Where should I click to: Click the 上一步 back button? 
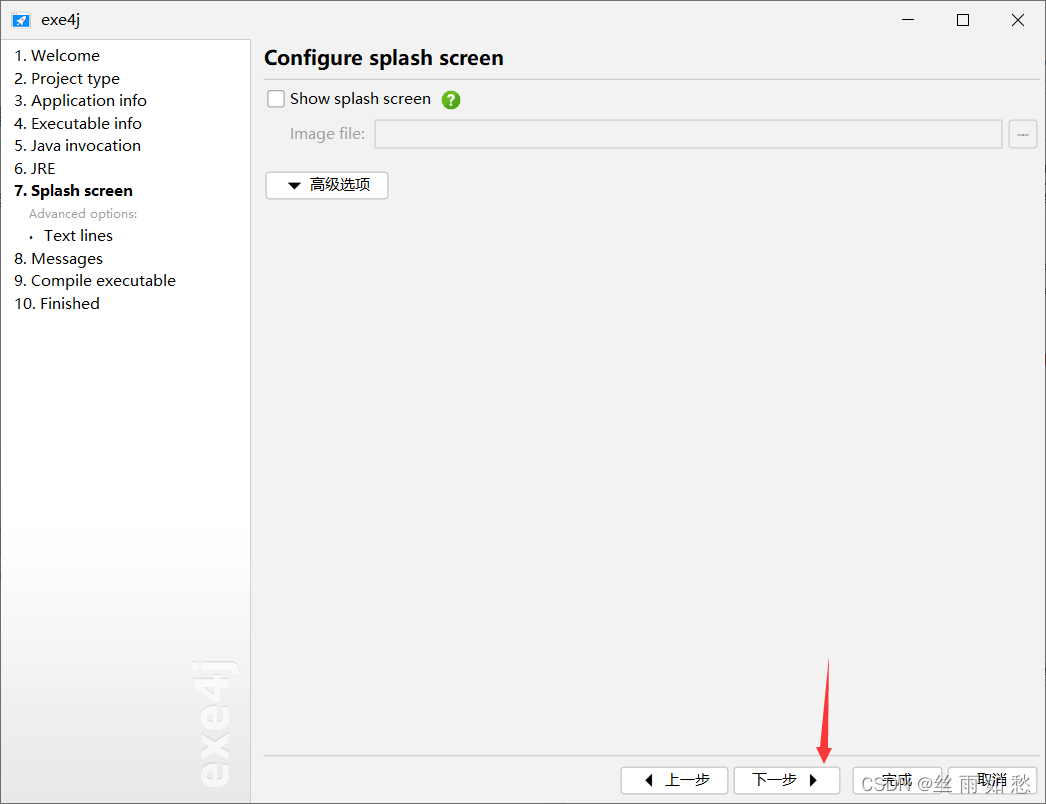click(x=674, y=780)
